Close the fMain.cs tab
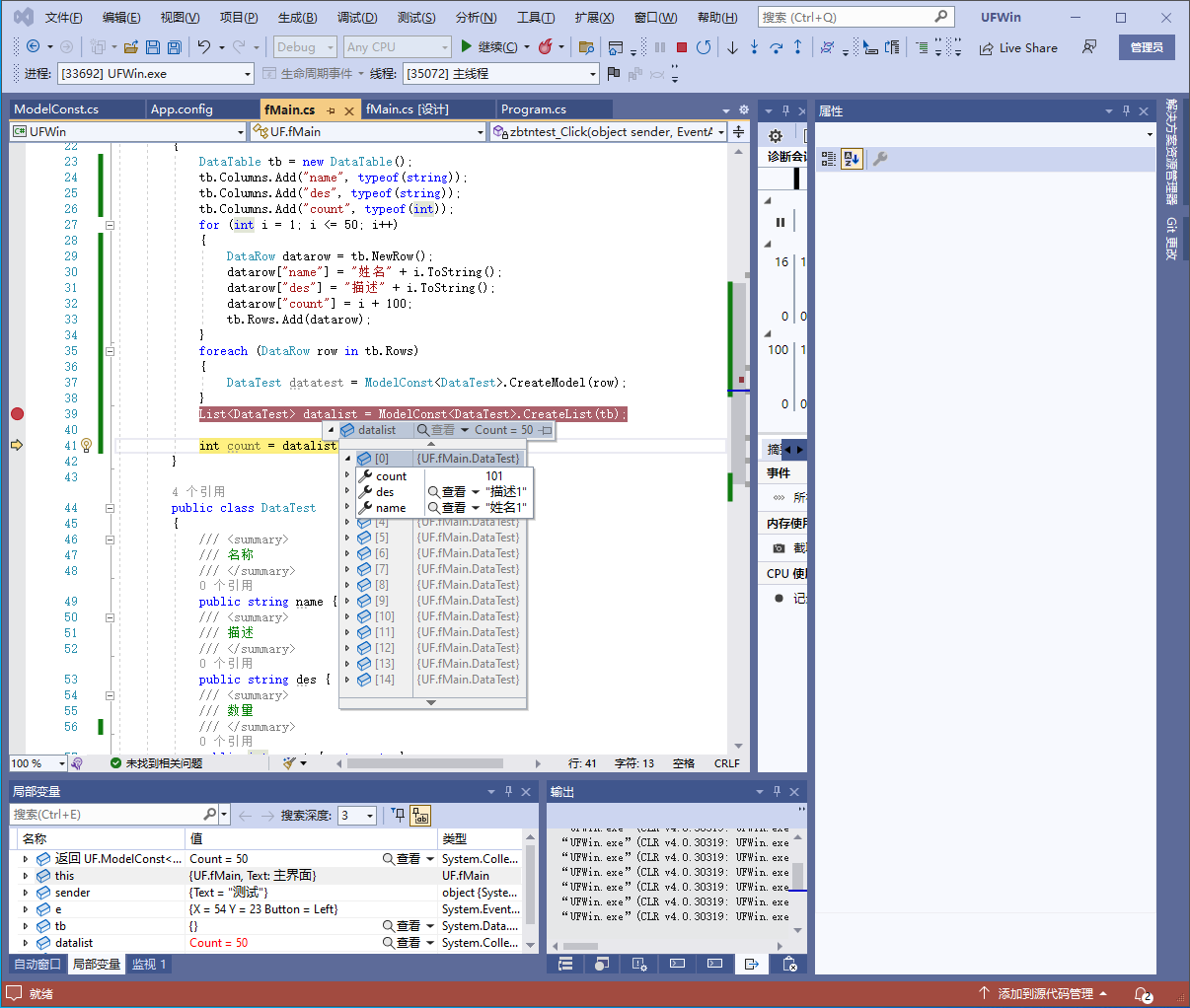 tap(349, 110)
